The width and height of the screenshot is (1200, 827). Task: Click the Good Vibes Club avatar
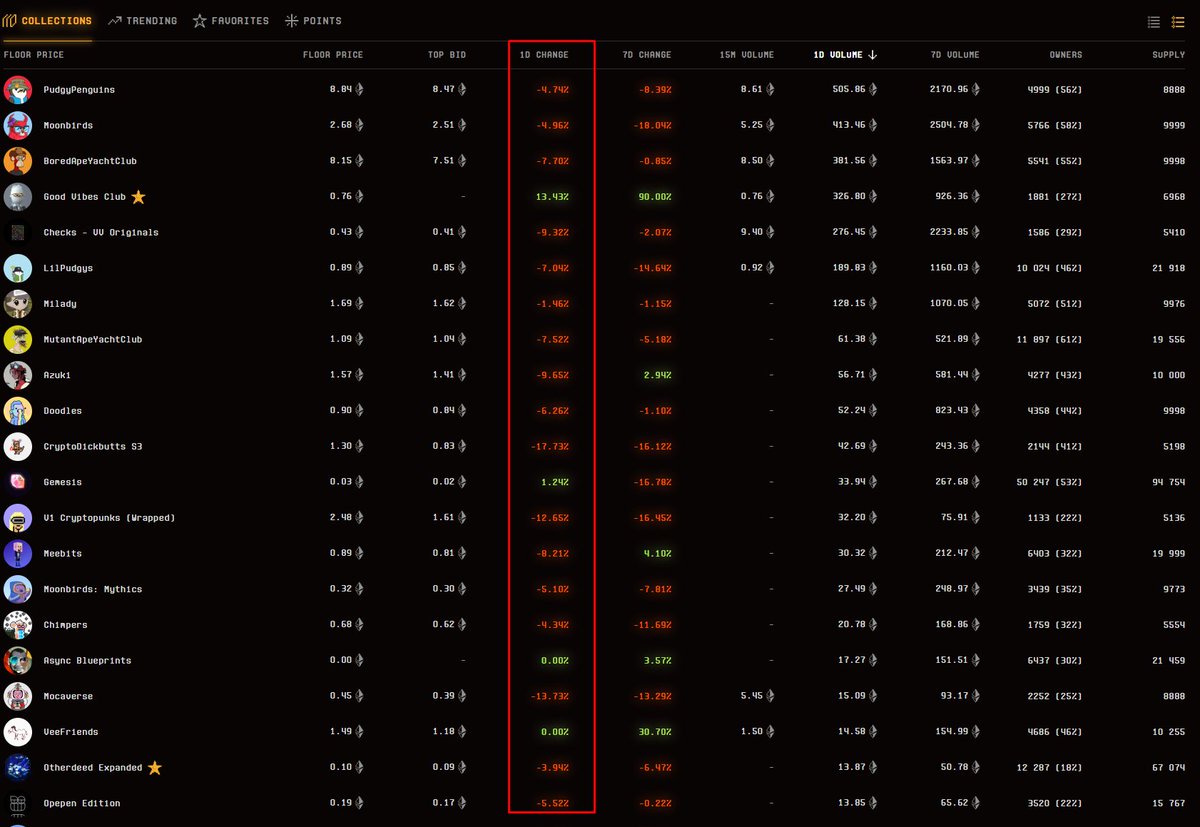pyautogui.click(x=18, y=197)
